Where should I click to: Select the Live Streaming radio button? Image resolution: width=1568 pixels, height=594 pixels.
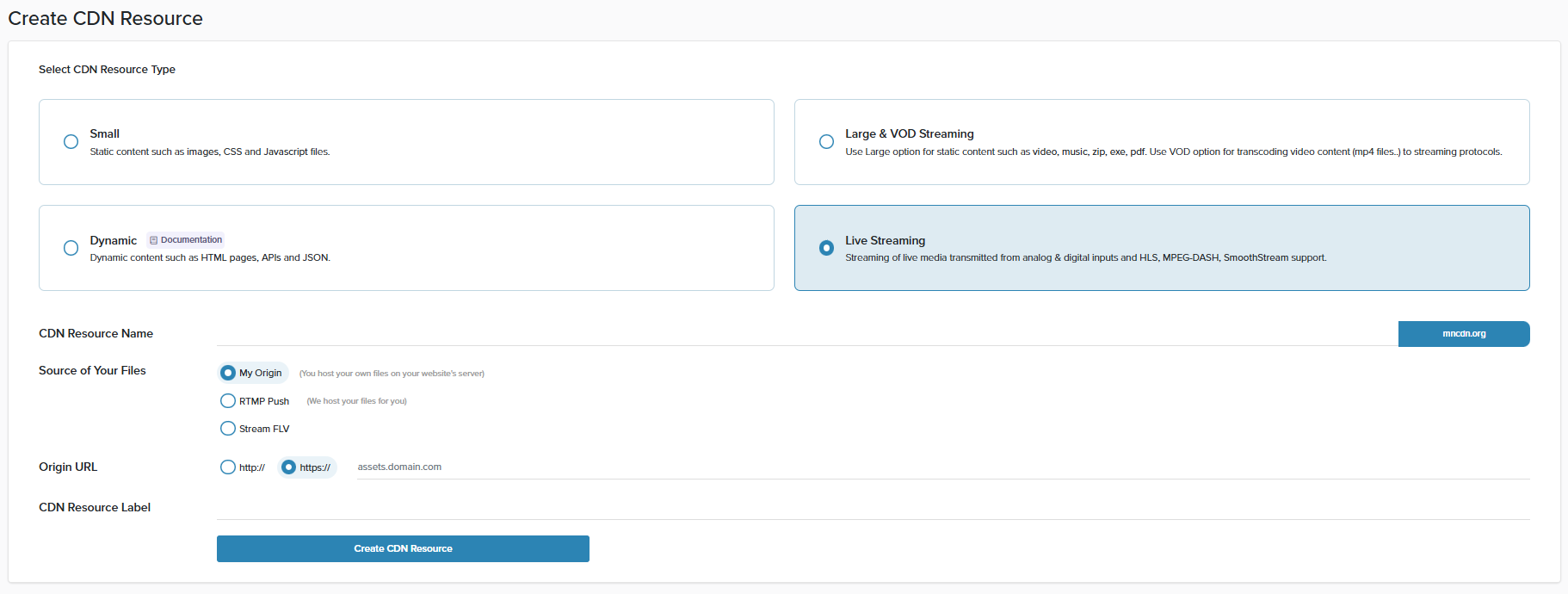(x=826, y=248)
